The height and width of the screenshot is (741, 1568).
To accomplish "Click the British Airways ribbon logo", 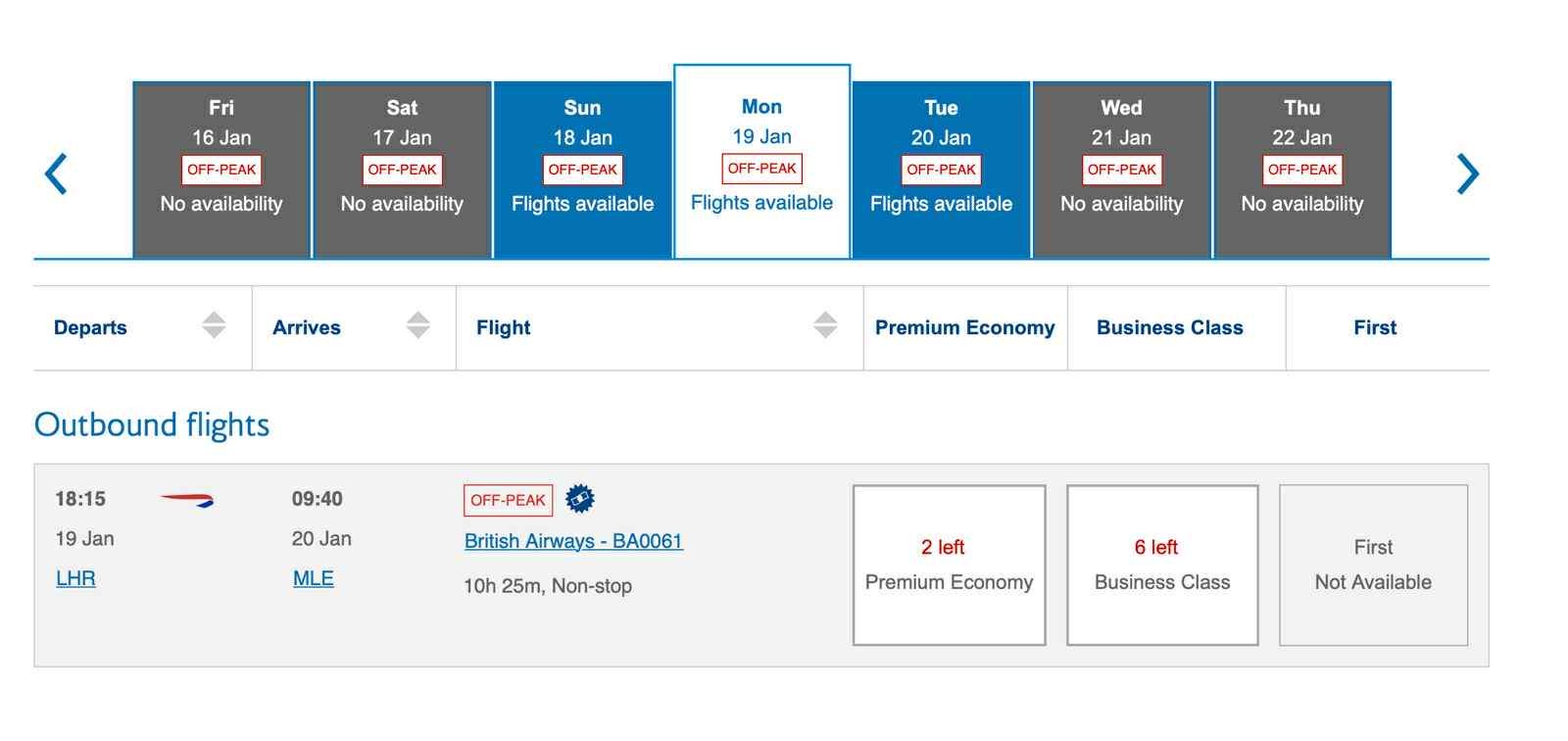I will tap(187, 501).
